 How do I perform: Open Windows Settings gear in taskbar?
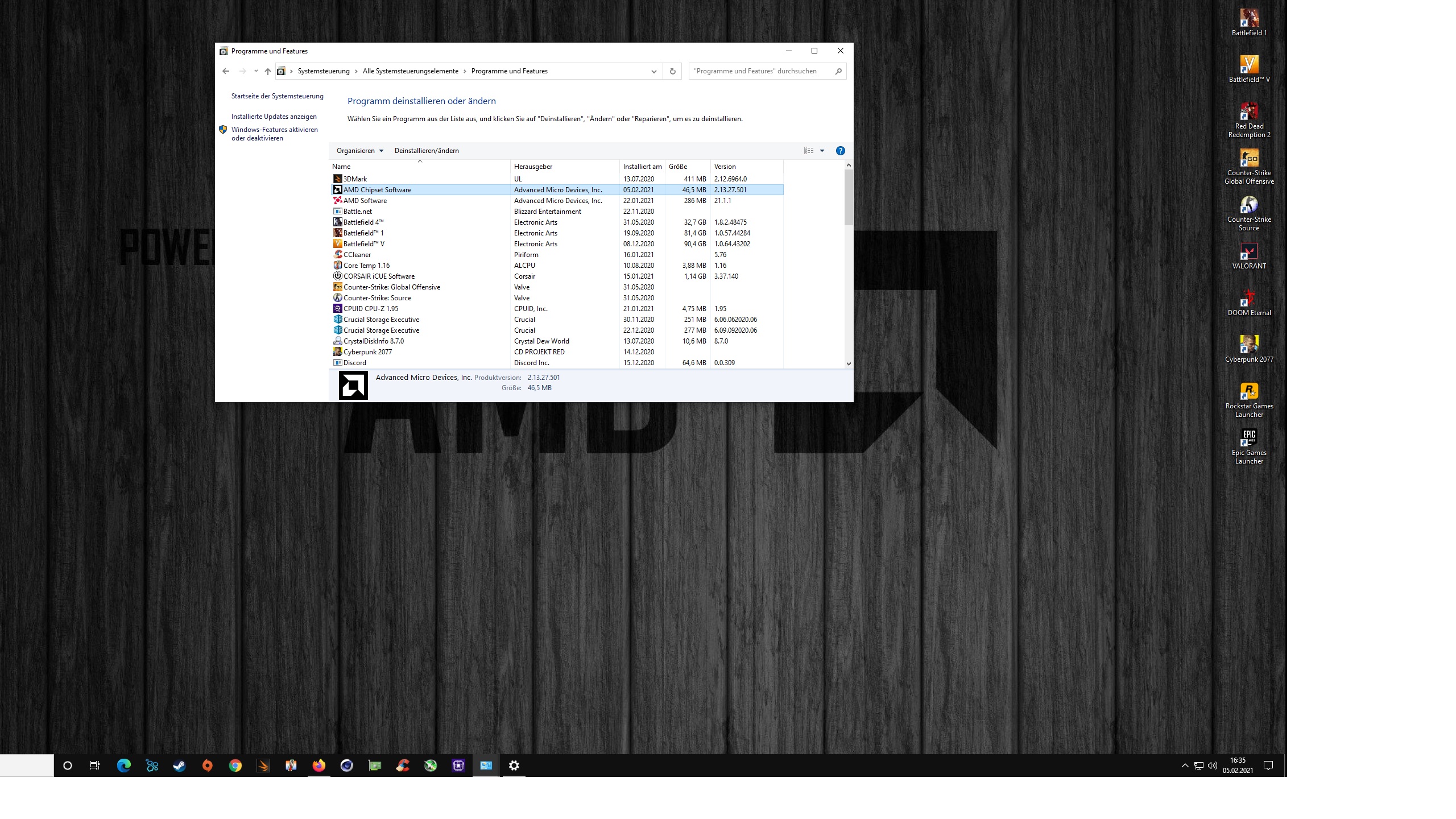(514, 766)
